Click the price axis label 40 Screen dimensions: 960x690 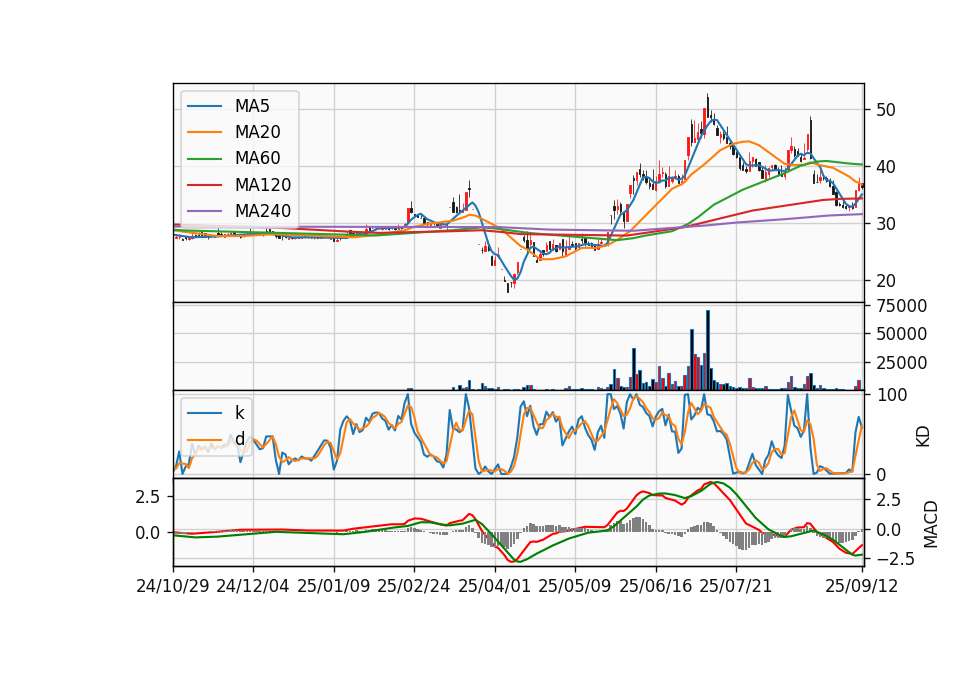[x=886, y=167]
